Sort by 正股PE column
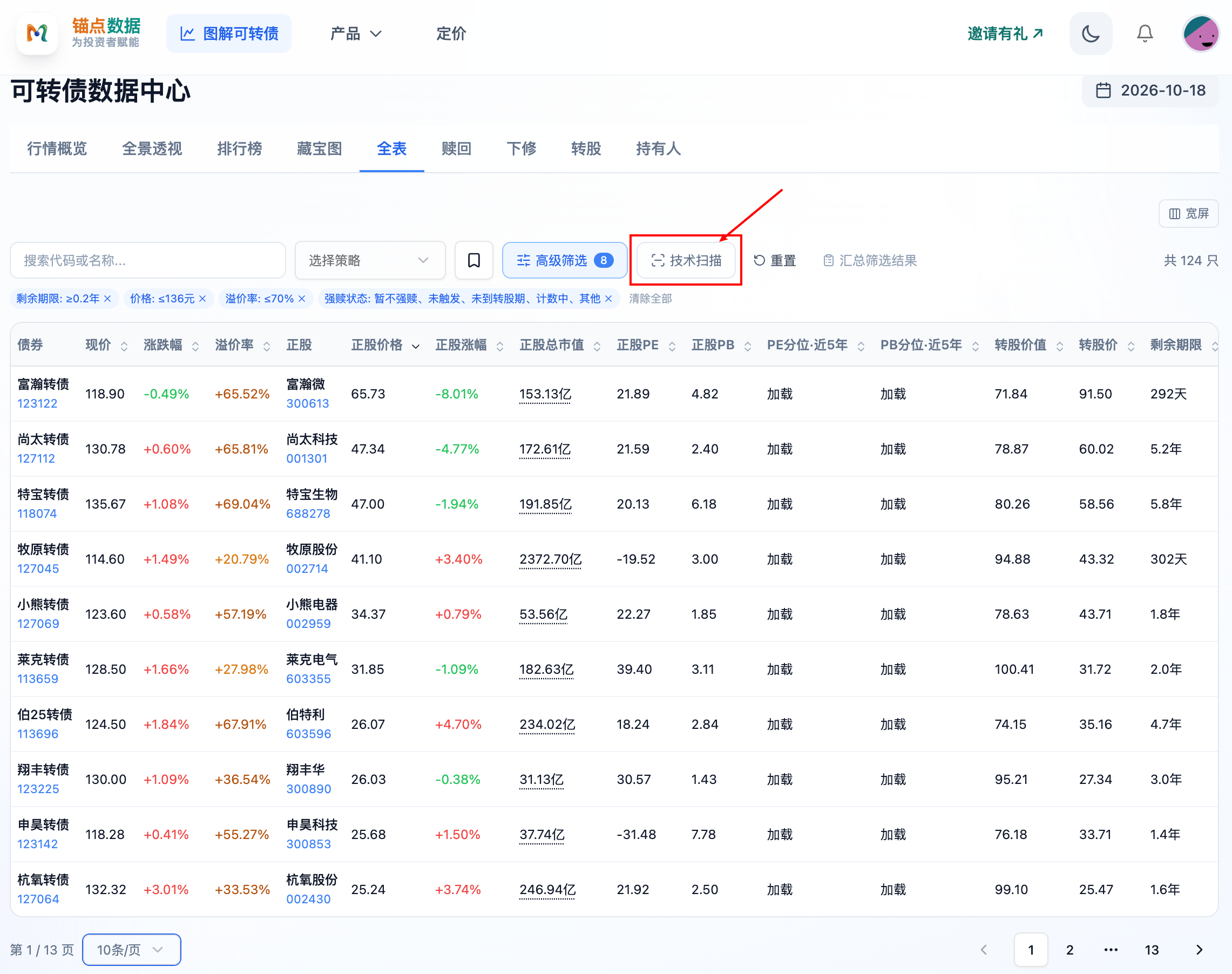The width and height of the screenshot is (1232, 974). [672, 346]
